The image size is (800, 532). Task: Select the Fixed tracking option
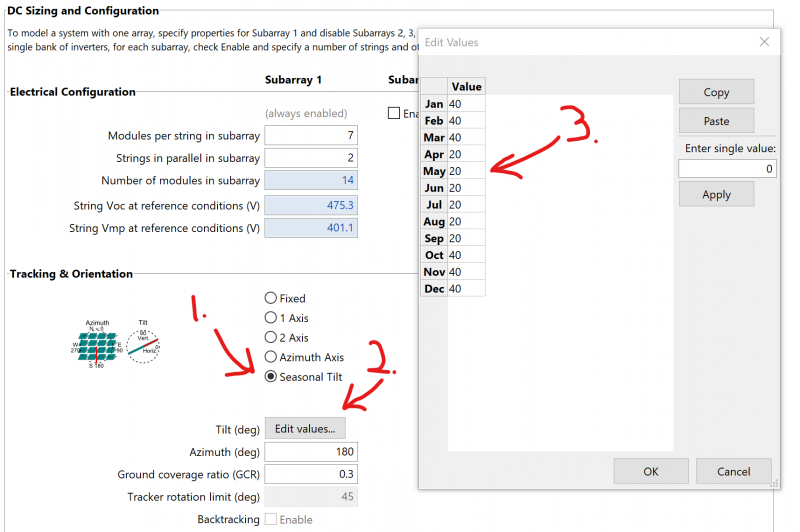click(270, 298)
